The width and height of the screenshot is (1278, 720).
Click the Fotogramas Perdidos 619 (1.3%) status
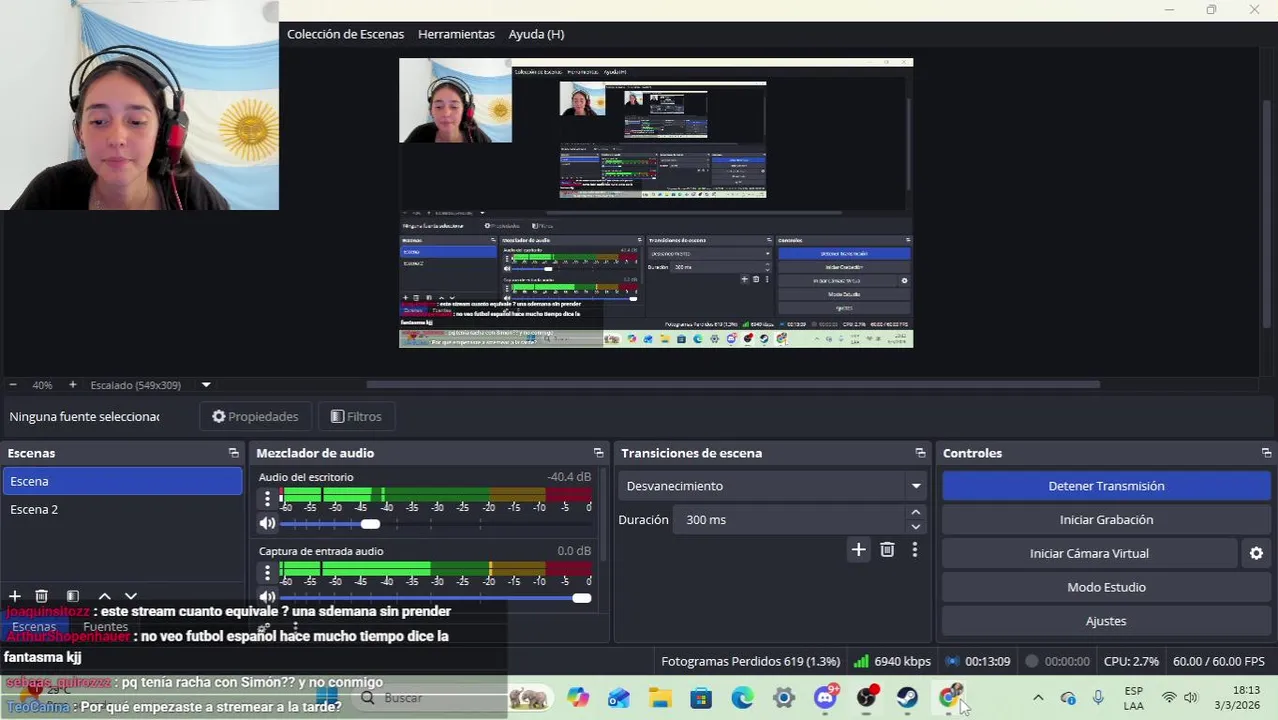tap(750, 661)
